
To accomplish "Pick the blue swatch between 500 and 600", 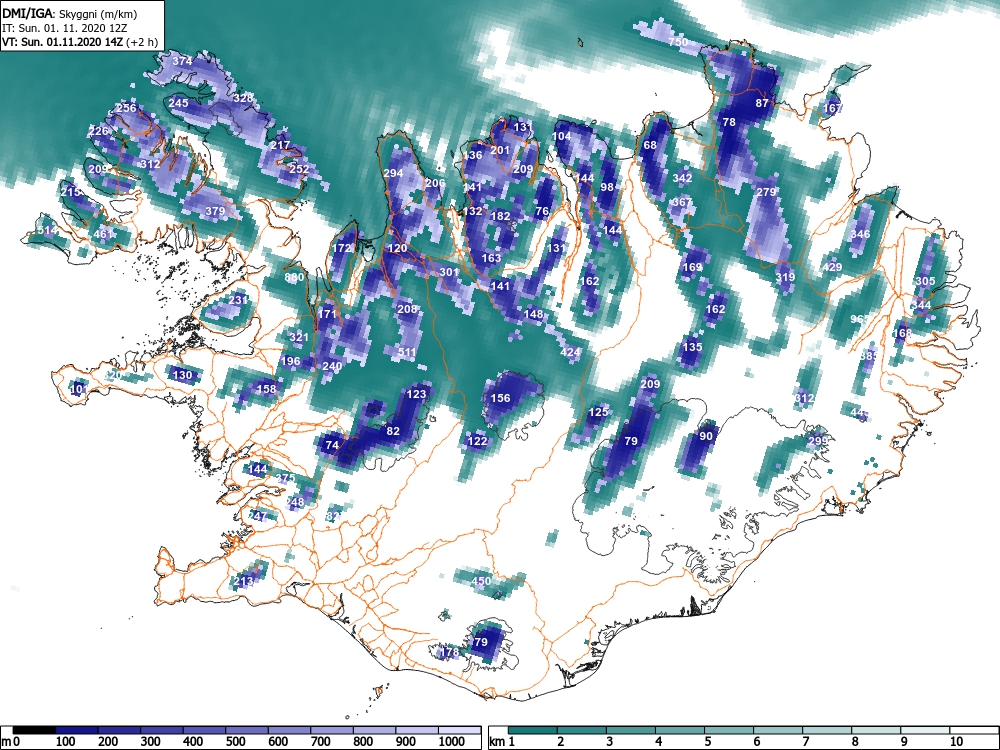I will (247, 730).
